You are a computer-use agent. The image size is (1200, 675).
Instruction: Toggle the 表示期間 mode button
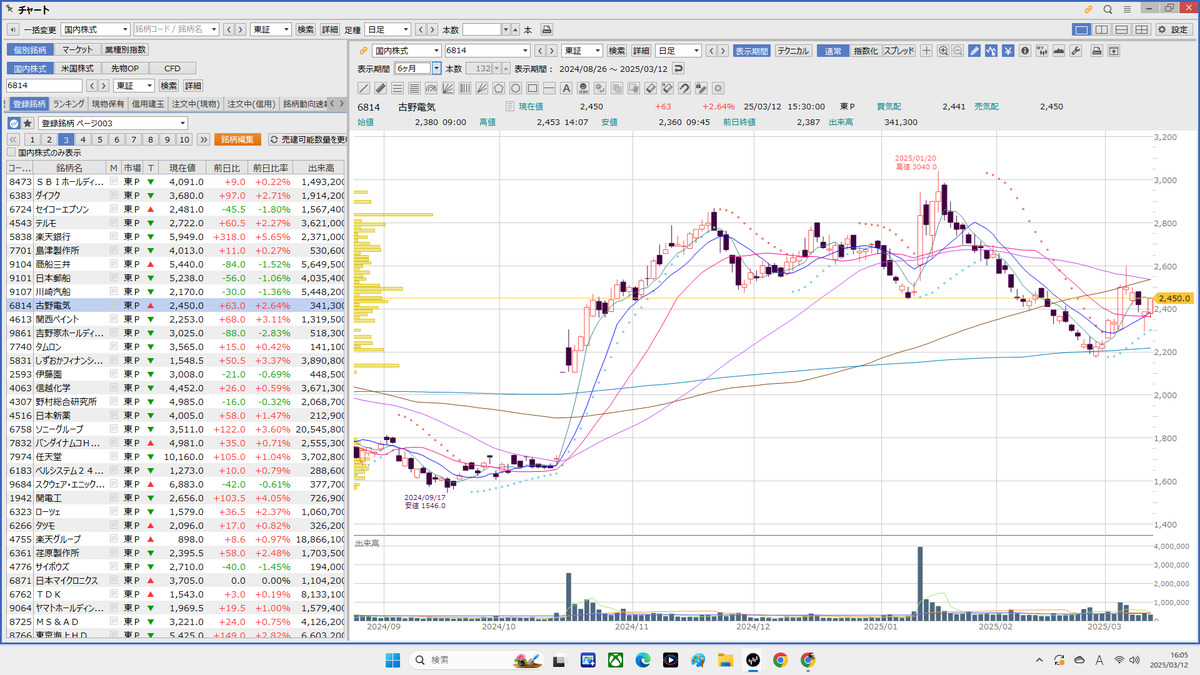[x=752, y=51]
